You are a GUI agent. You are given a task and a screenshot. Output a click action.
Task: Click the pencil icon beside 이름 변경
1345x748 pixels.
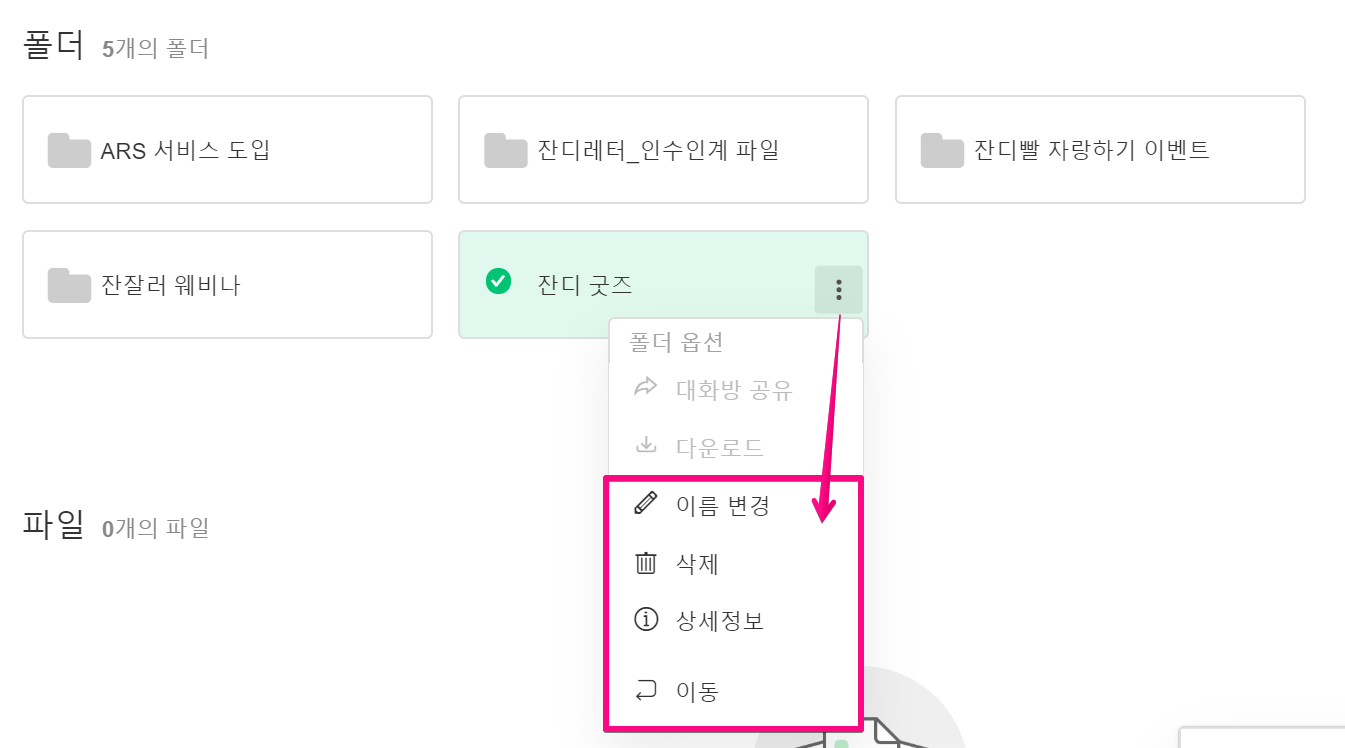[646, 504]
